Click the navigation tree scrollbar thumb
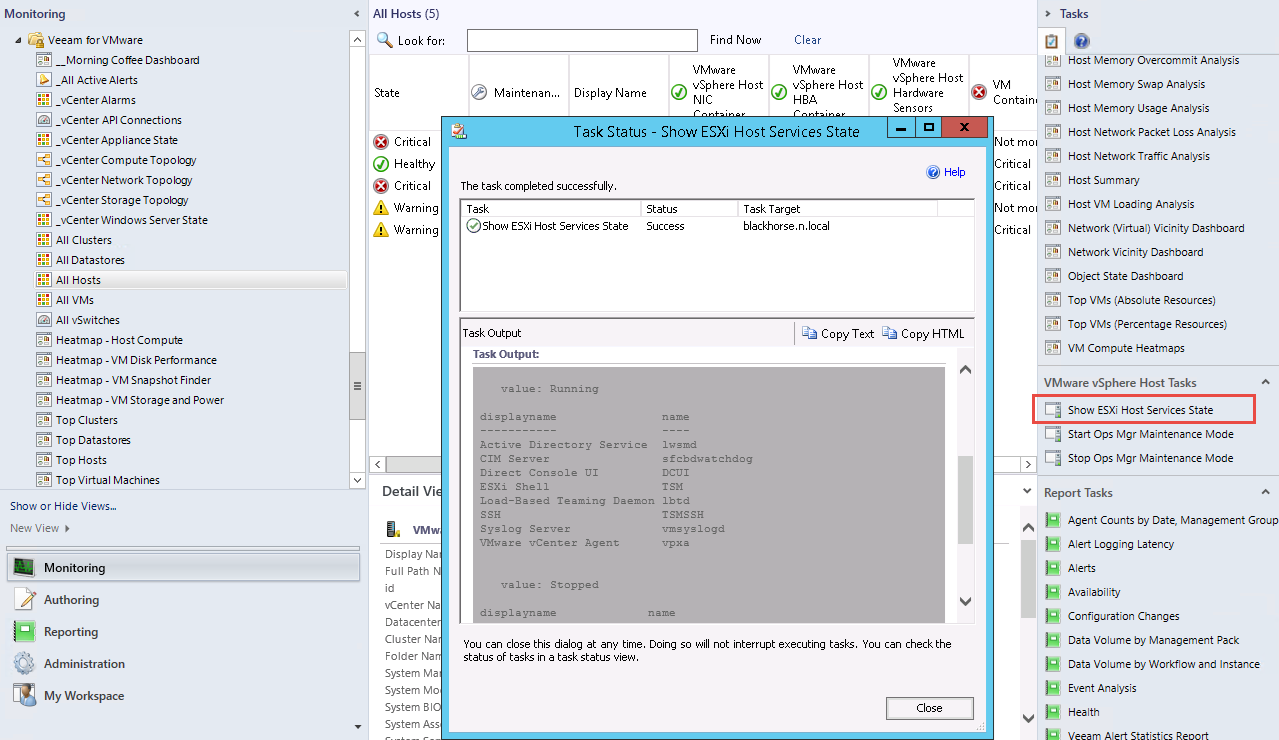This screenshot has height=740, width=1279. [357, 386]
